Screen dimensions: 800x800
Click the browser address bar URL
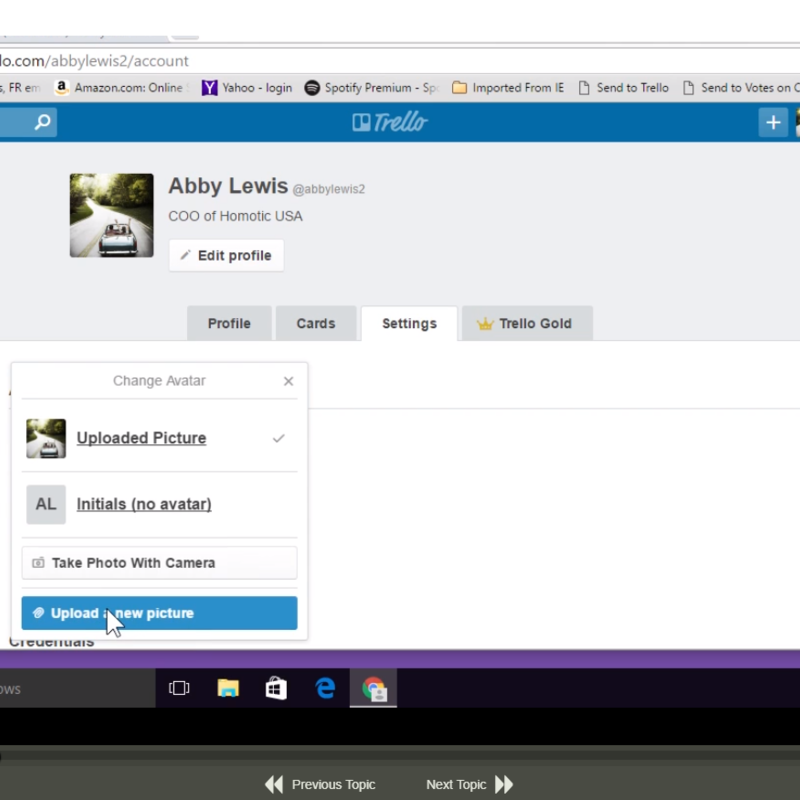[94, 61]
